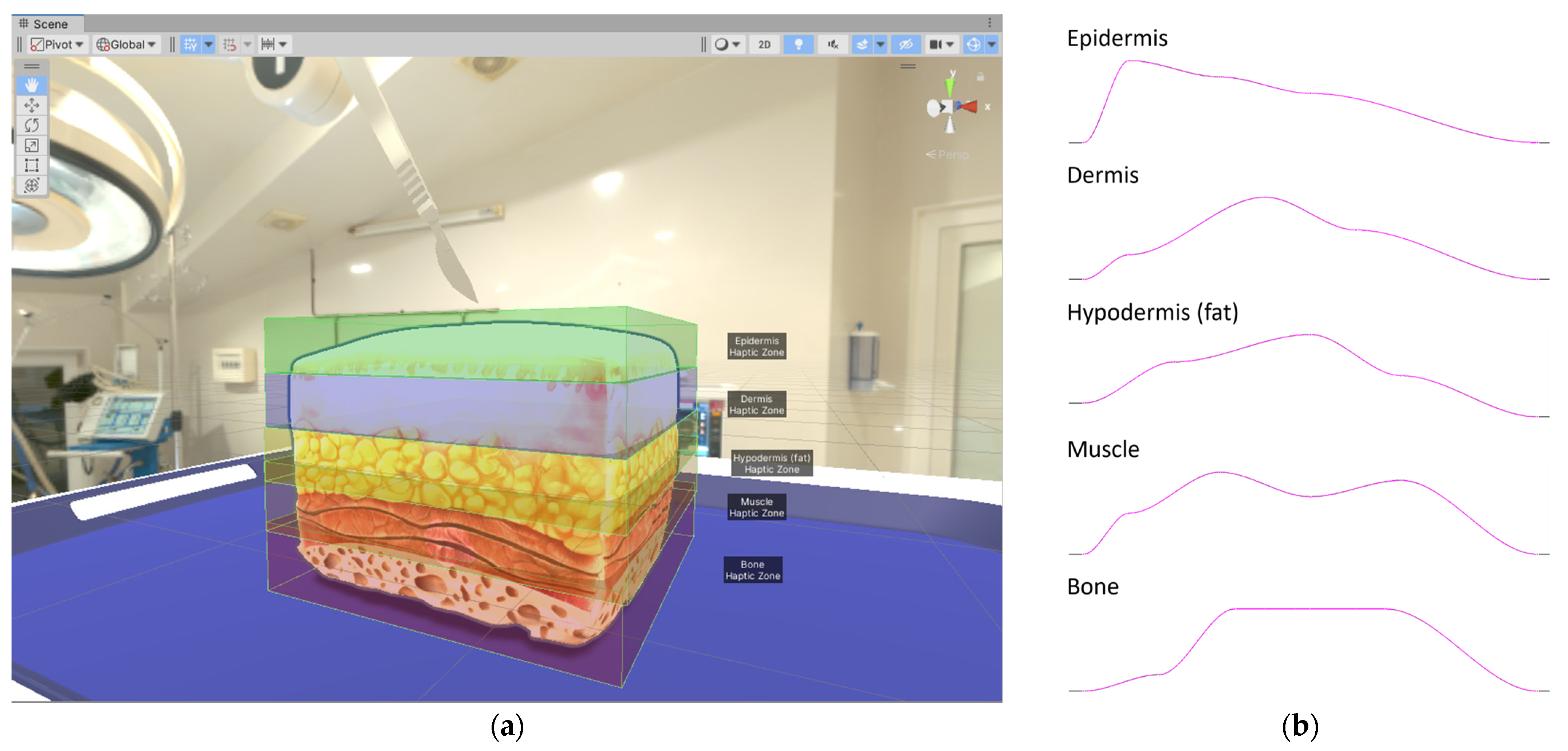This screenshot has height=751, width=1568.
Task: Open the Pivot handle position dropdown
Action: pos(58,44)
